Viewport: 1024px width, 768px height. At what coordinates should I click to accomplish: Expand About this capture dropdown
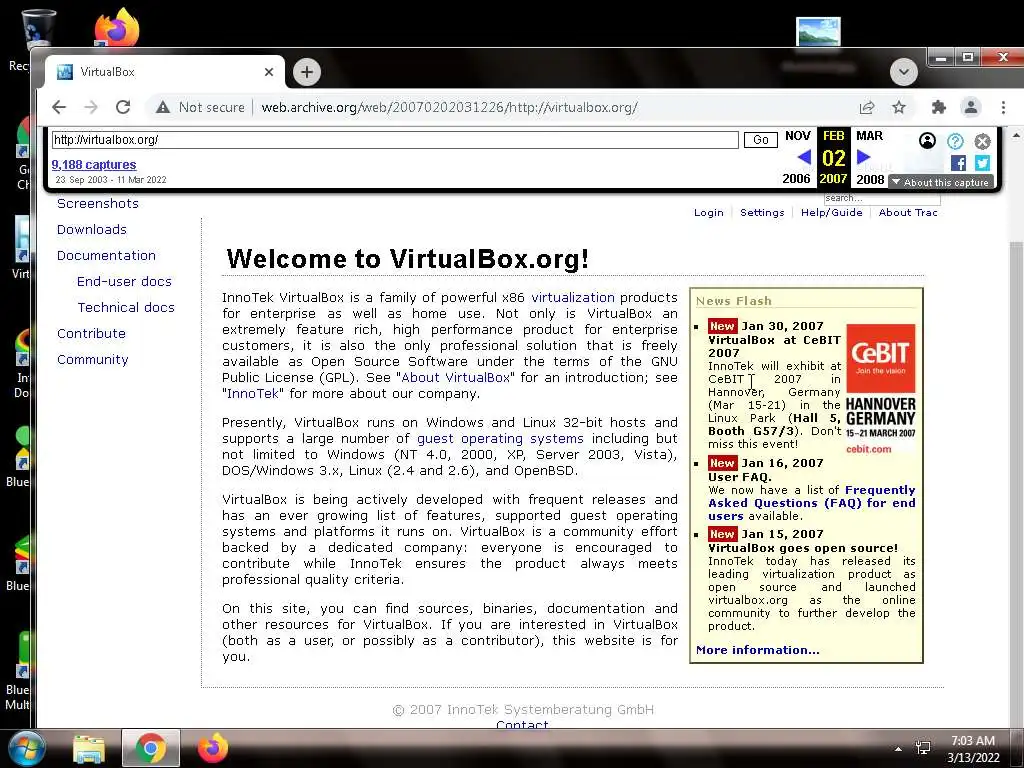coord(940,182)
